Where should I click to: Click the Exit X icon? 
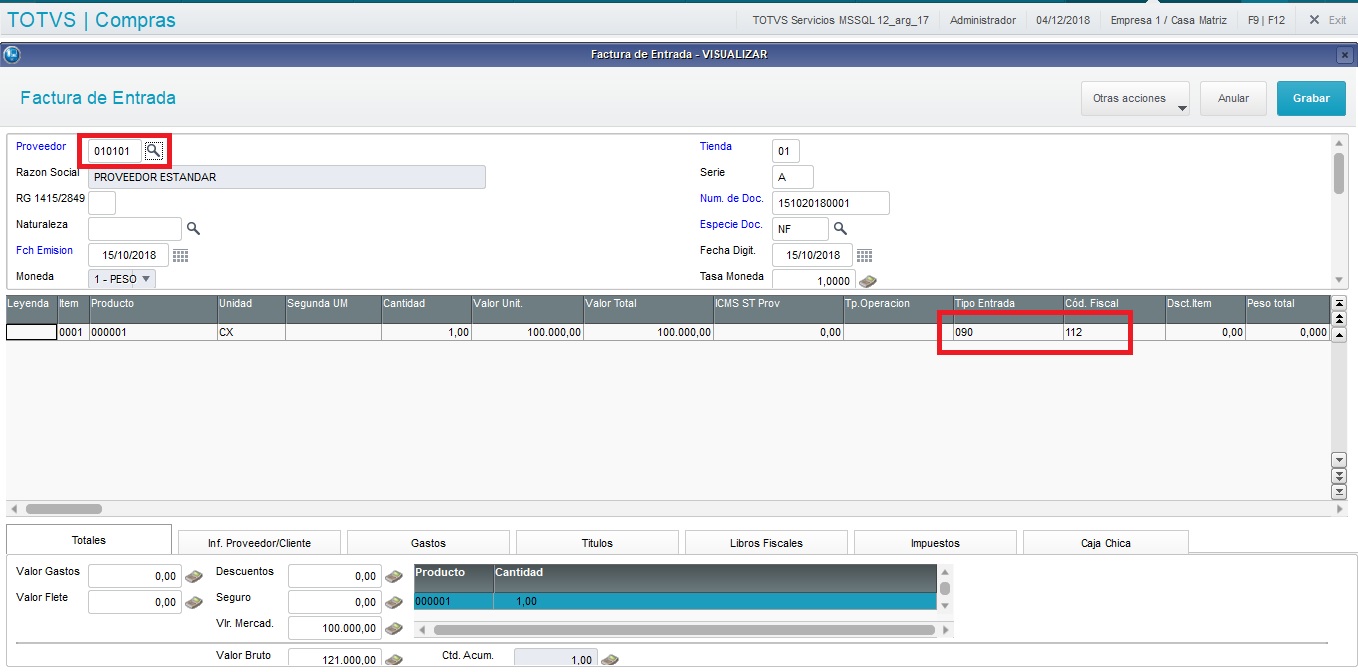[x=1314, y=20]
